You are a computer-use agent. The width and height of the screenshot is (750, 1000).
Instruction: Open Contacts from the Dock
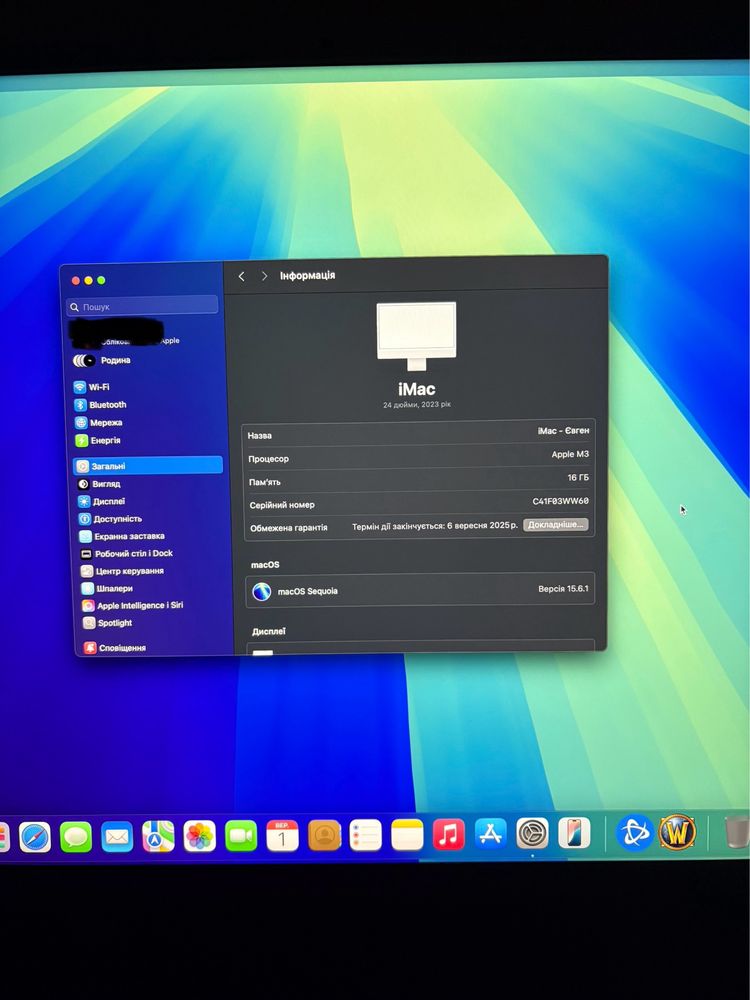(324, 835)
